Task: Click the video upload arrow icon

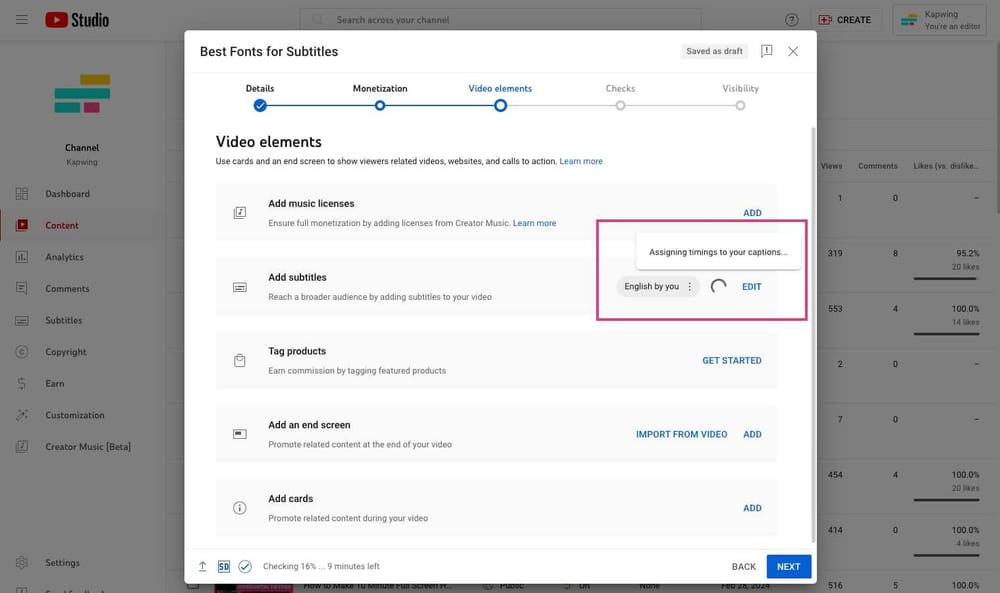Action: point(202,565)
